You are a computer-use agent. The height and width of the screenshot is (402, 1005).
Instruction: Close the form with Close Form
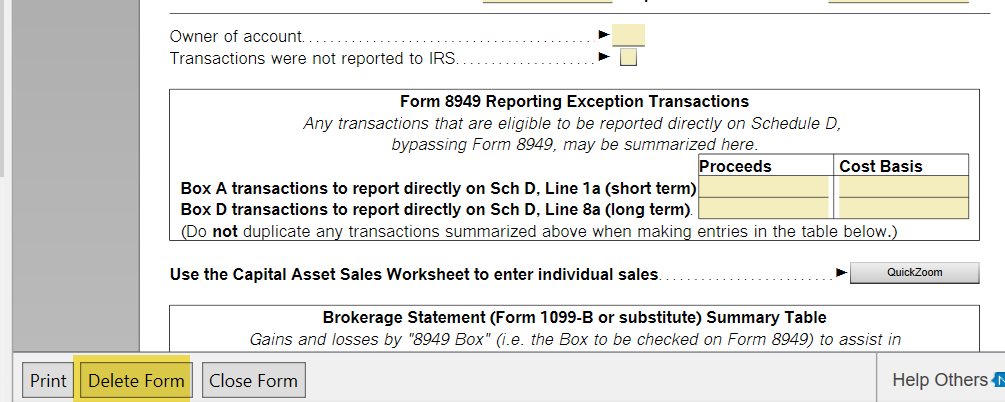pos(254,381)
